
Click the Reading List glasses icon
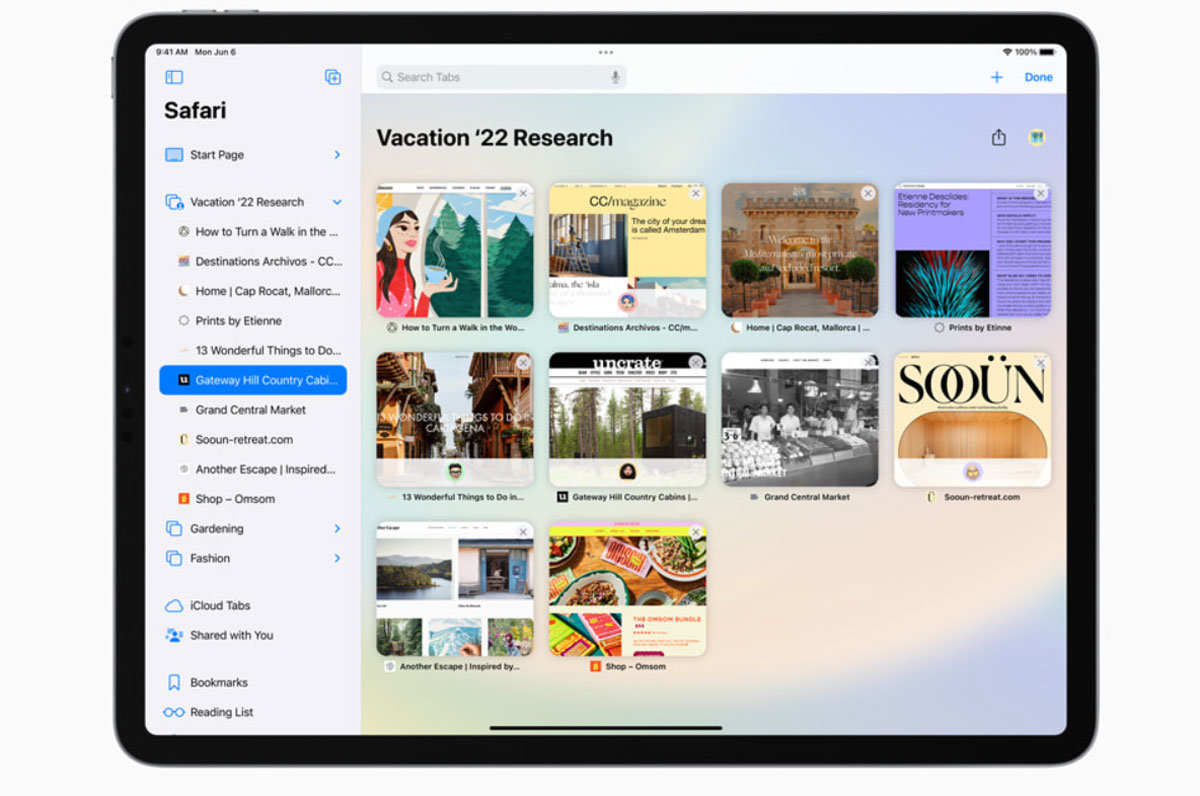tap(174, 713)
